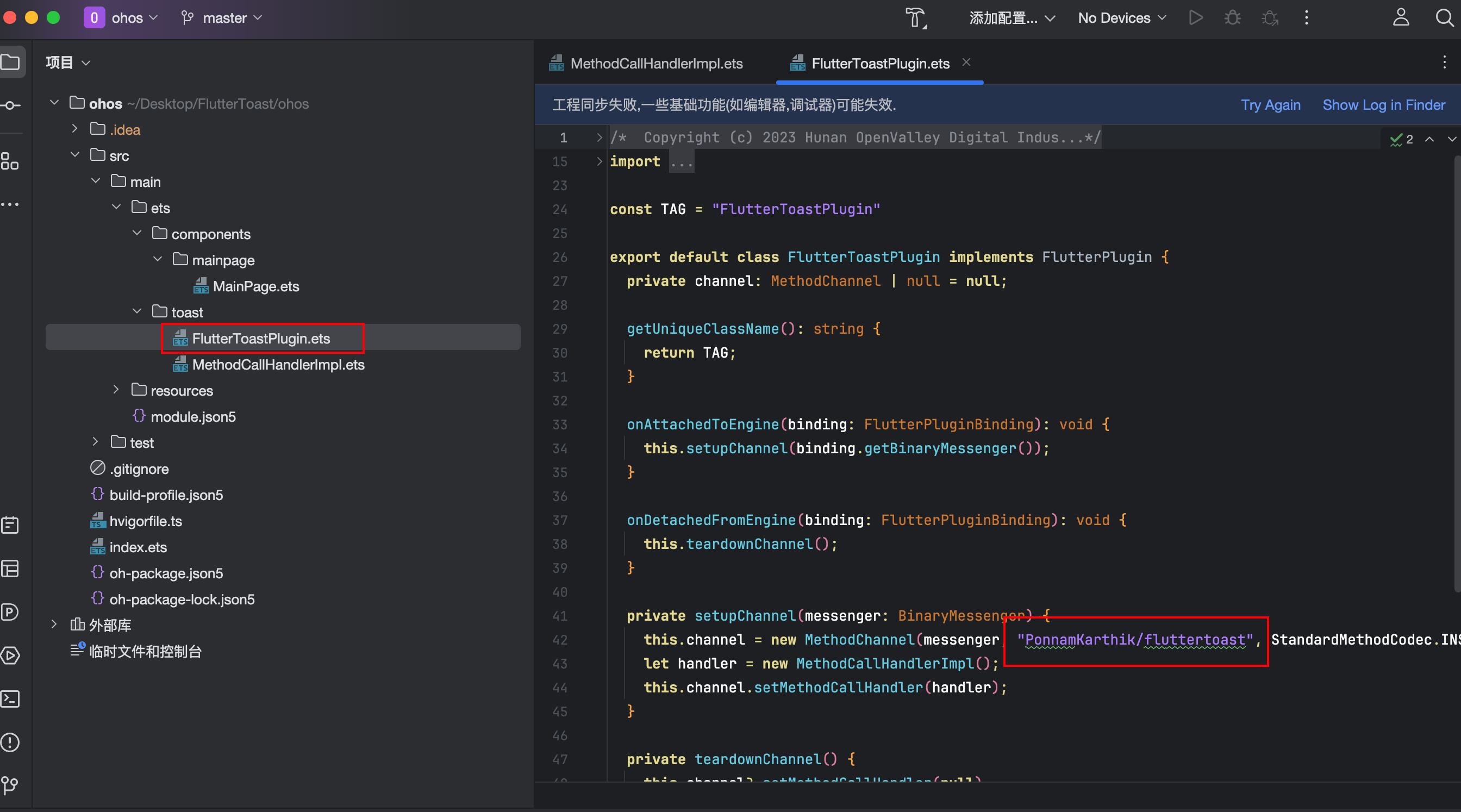
Task: Expand the .idea folder
Action: (x=75, y=129)
